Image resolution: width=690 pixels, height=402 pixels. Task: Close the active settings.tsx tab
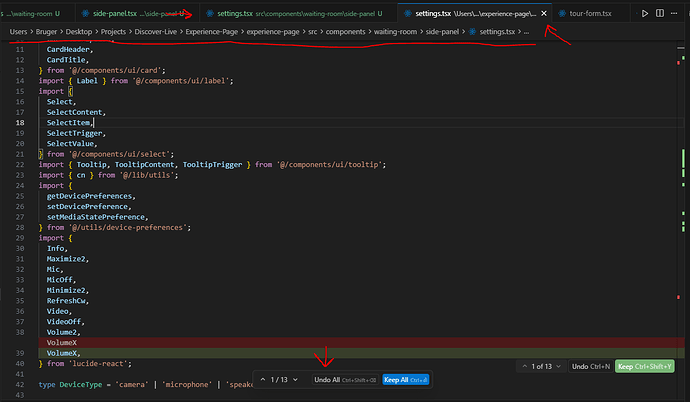544,14
